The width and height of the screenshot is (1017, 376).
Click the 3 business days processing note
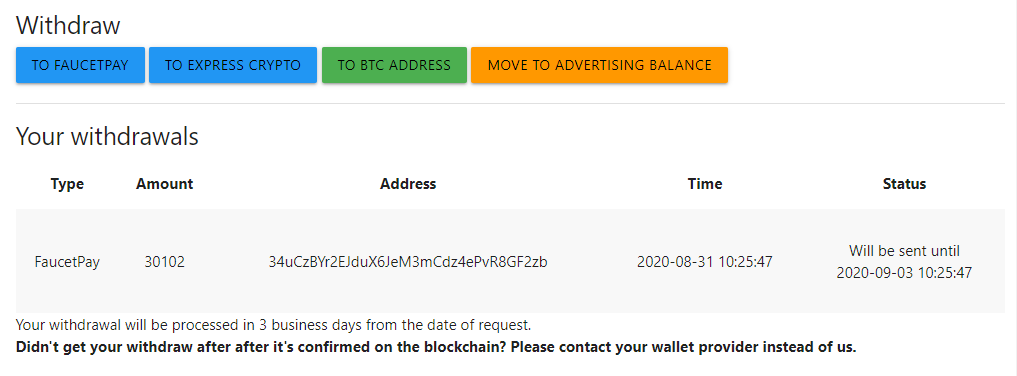273,324
